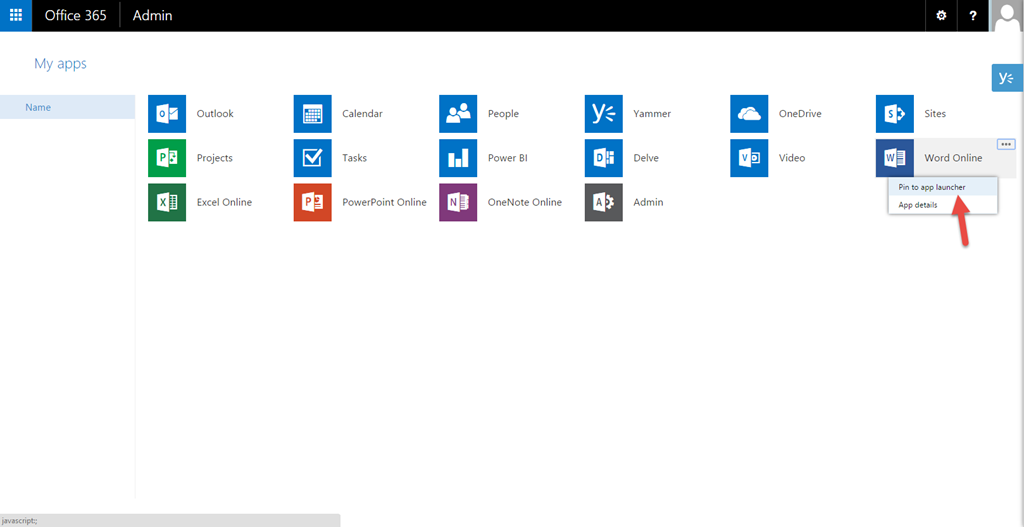This screenshot has width=1024, height=527.
Task: Click the Delve app name label
Action: [x=646, y=158]
